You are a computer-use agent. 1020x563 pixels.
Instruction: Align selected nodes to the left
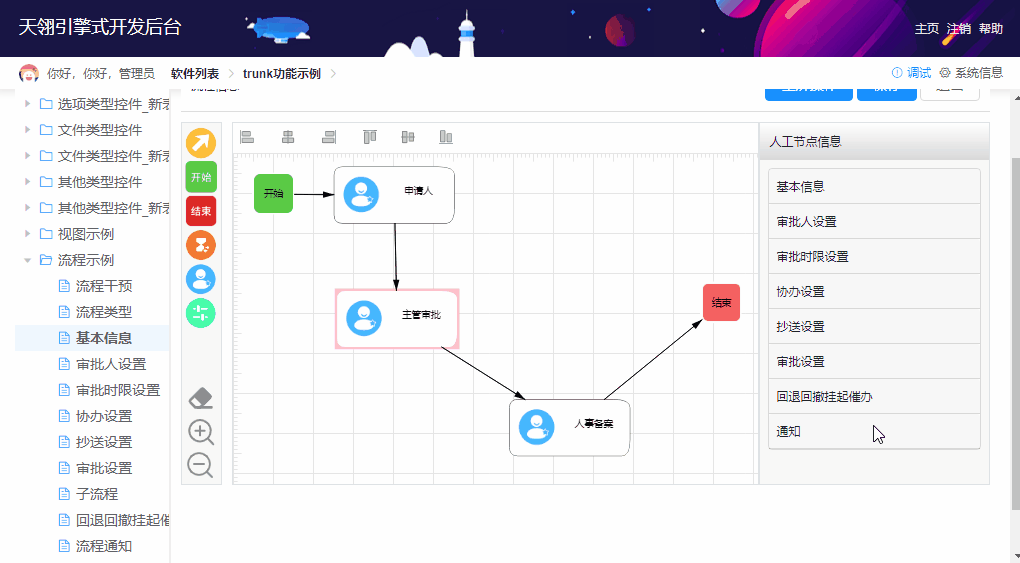(x=247, y=137)
